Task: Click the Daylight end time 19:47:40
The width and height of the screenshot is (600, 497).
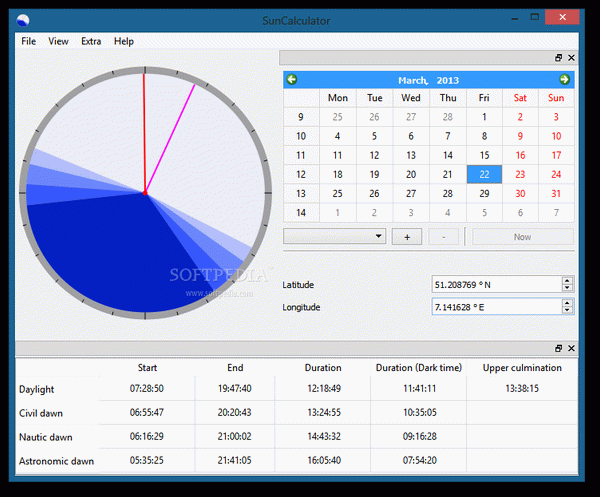Action: click(x=235, y=389)
